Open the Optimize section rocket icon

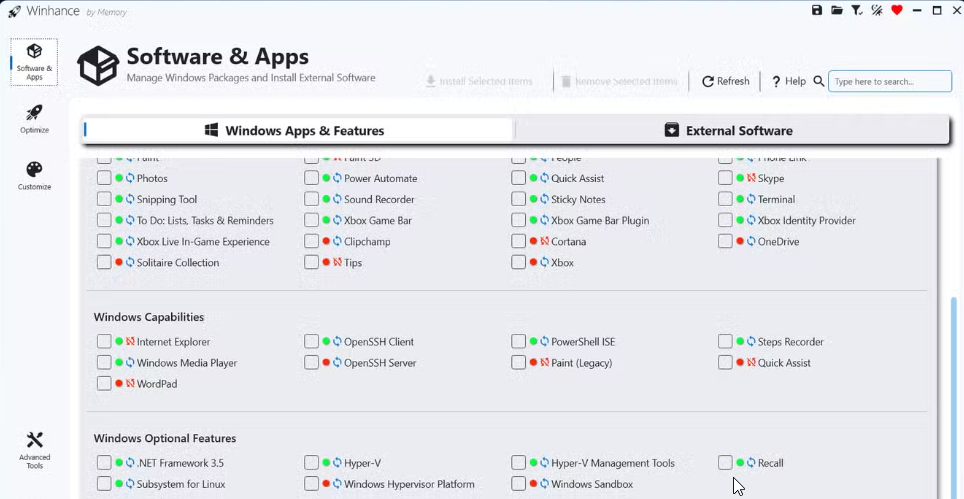(x=34, y=113)
